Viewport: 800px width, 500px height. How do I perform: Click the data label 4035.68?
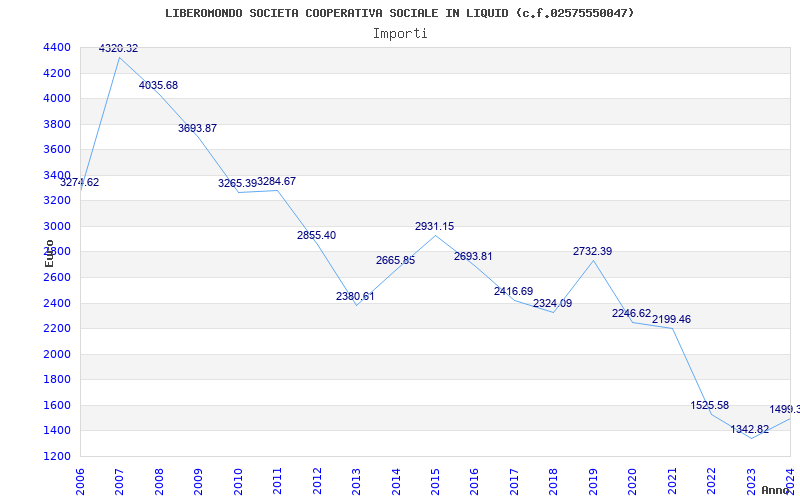158,85
